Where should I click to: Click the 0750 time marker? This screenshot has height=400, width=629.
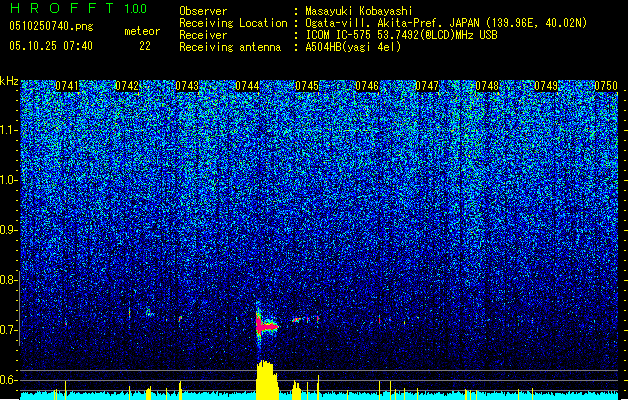(x=606, y=86)
